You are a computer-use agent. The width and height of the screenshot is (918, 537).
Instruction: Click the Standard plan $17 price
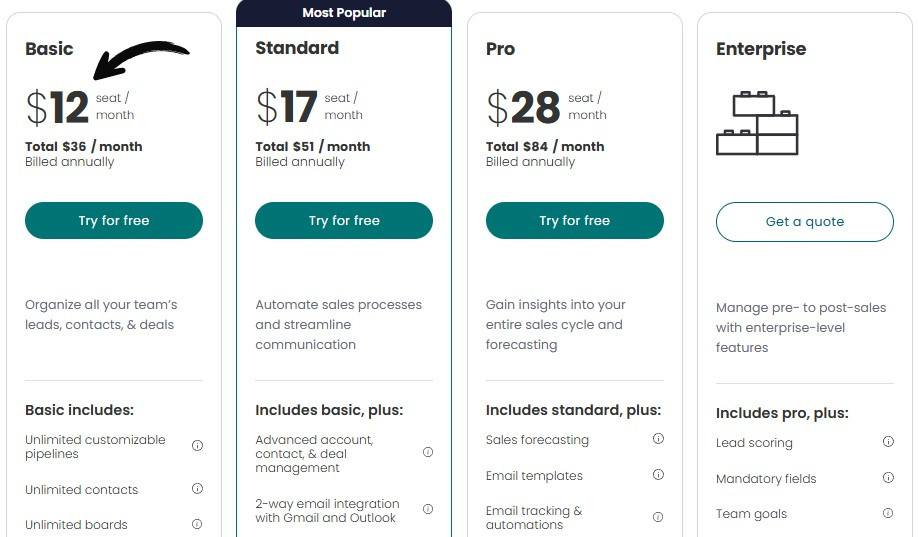click(x=287, y=107)
